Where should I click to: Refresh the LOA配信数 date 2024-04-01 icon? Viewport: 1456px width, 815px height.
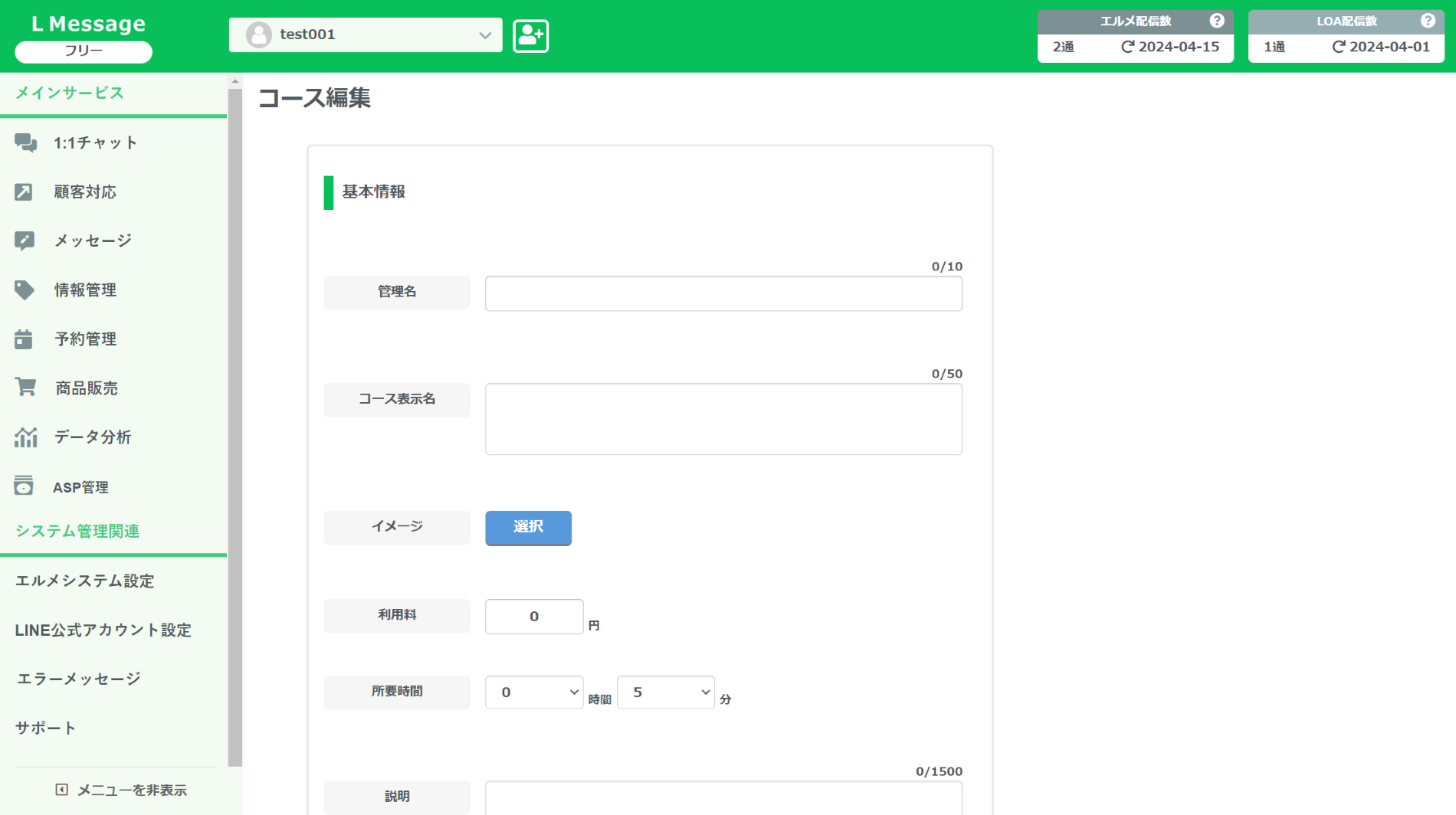1339,47
